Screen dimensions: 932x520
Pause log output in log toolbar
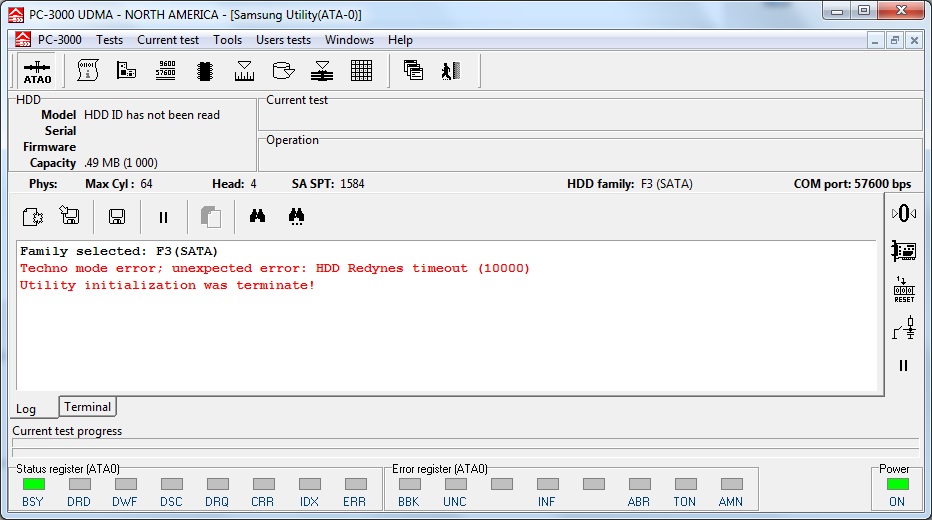[163, 218]
